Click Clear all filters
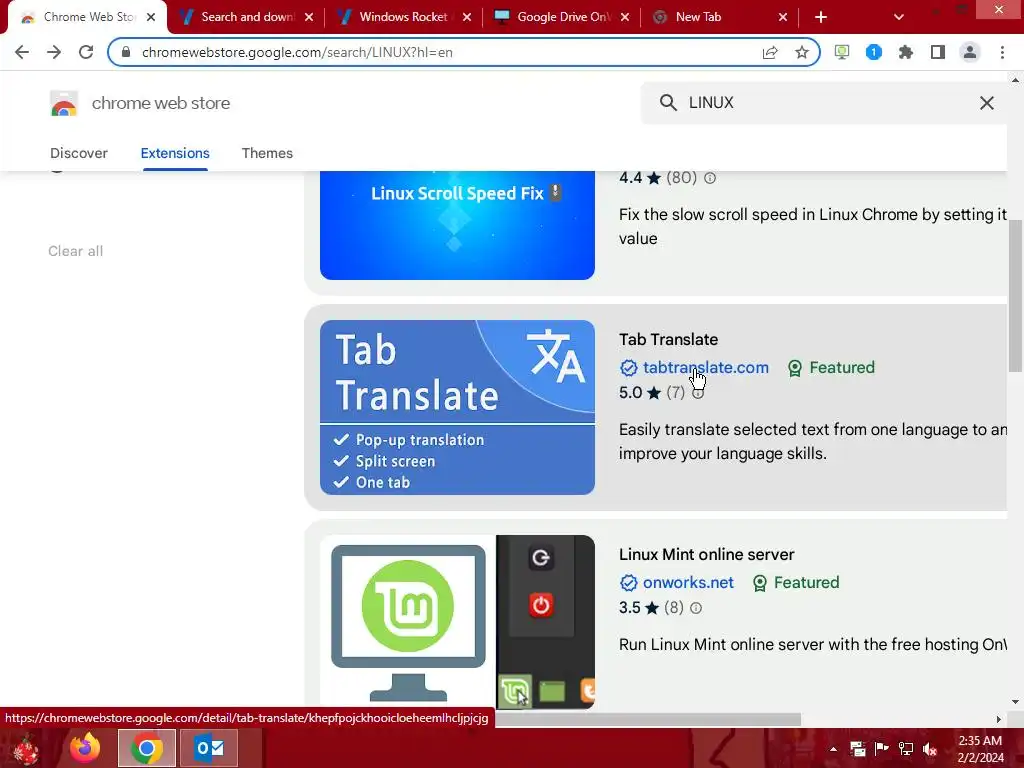 tap(76, 251)
